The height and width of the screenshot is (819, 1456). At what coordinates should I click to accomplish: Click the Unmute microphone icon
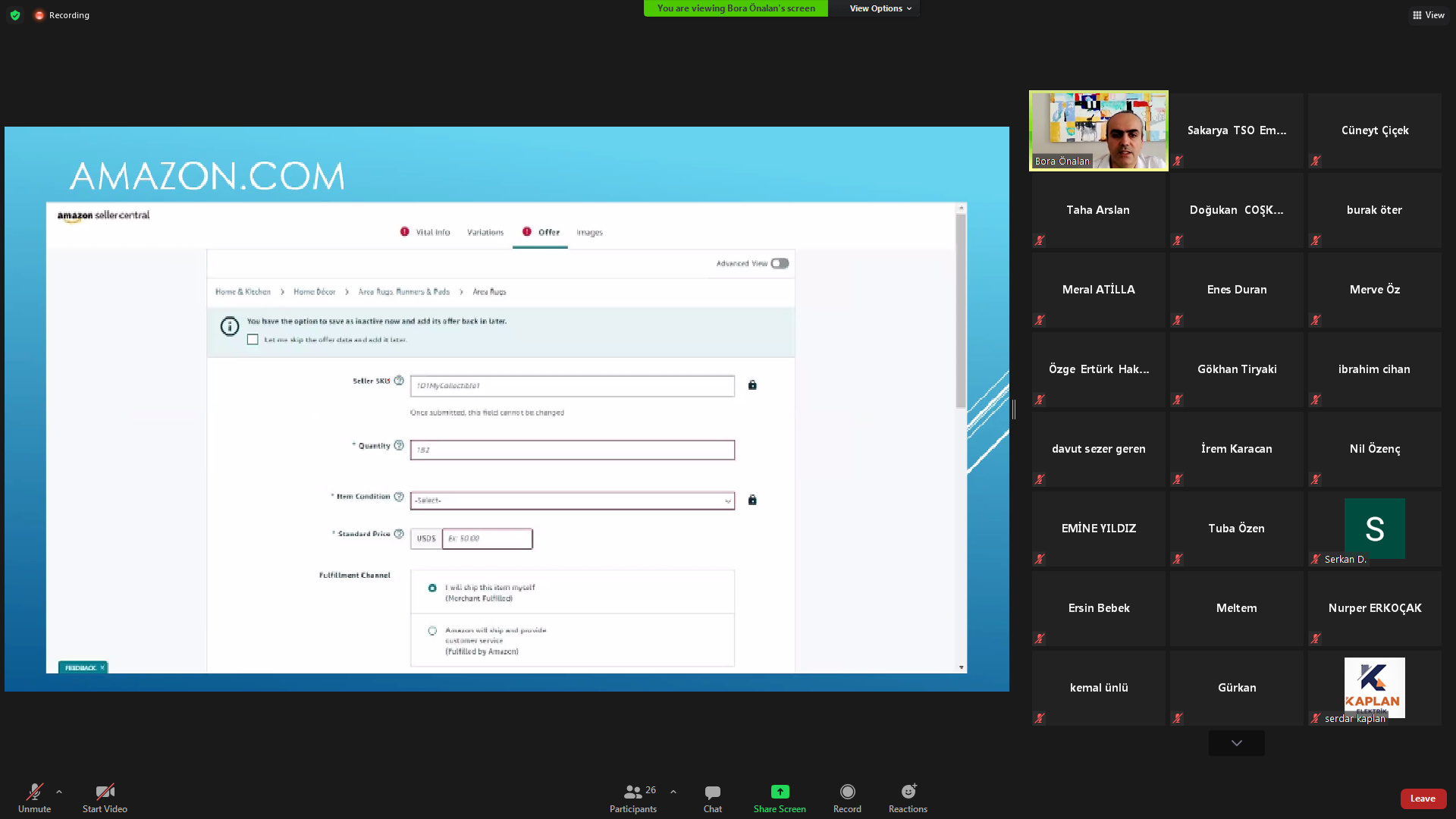click(34, 792)
